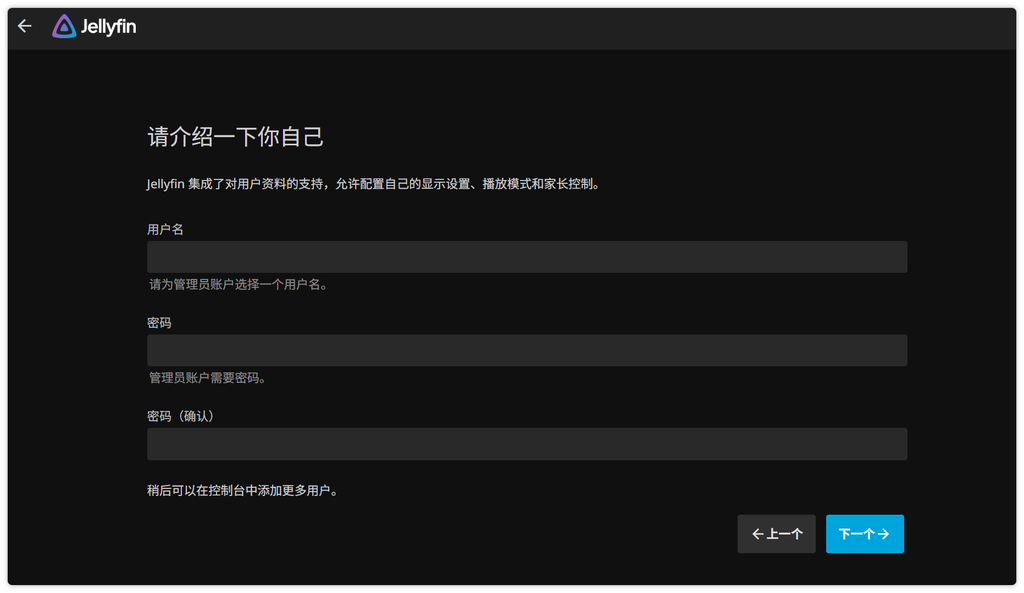
Task: Click the 管理员账户需要密码 hint text
Action: 209,377
